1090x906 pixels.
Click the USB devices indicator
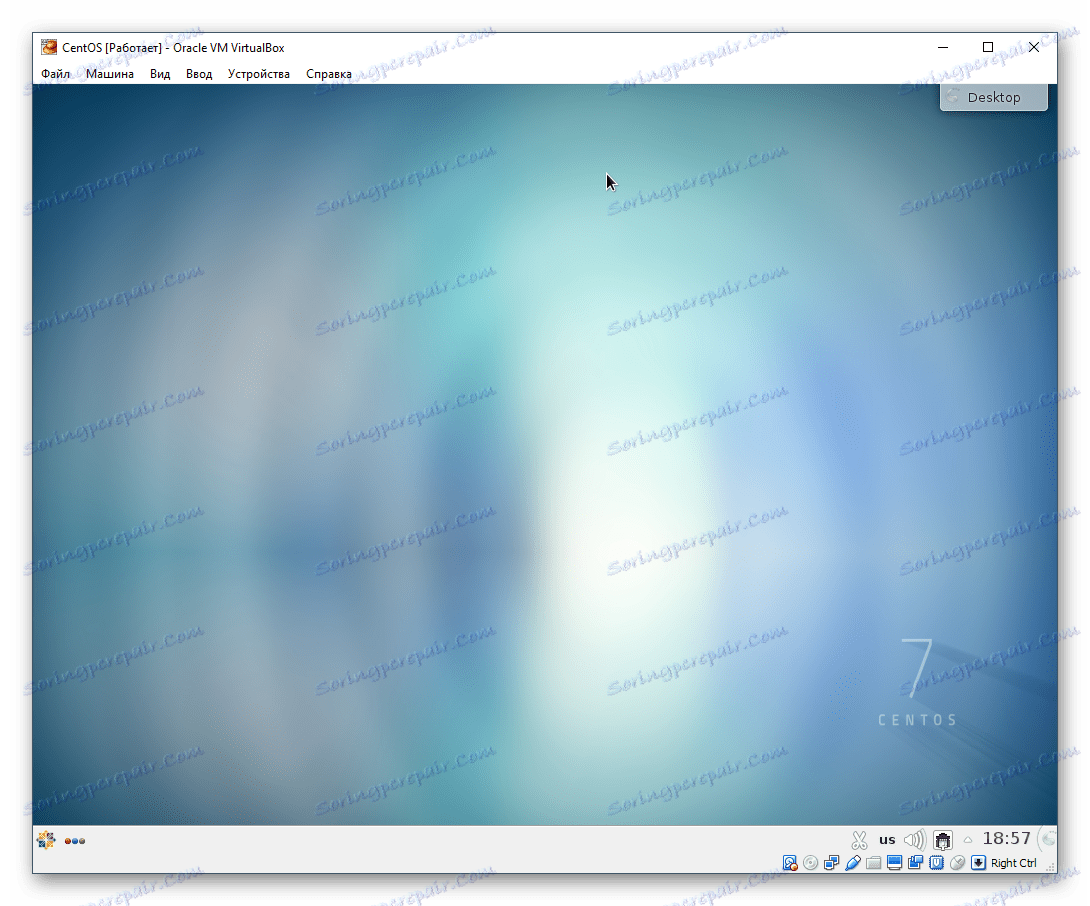(x=853, y=863)
